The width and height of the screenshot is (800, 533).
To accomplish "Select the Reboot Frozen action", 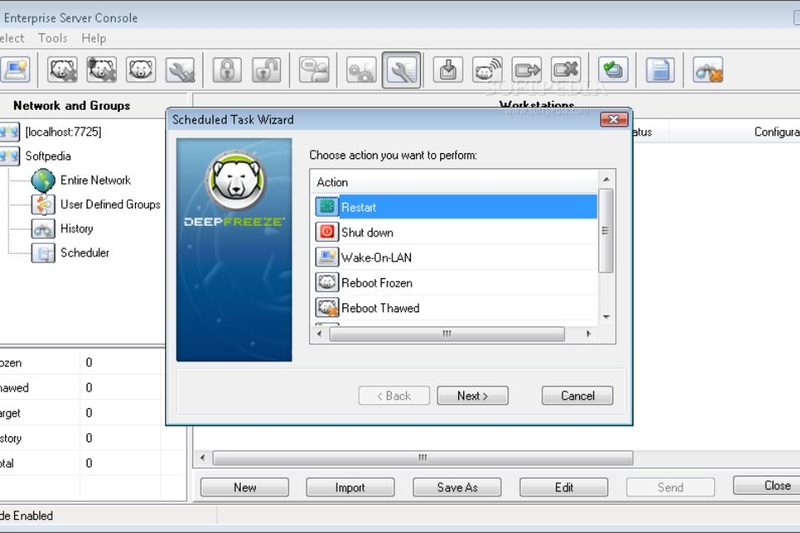I will 455,283.
